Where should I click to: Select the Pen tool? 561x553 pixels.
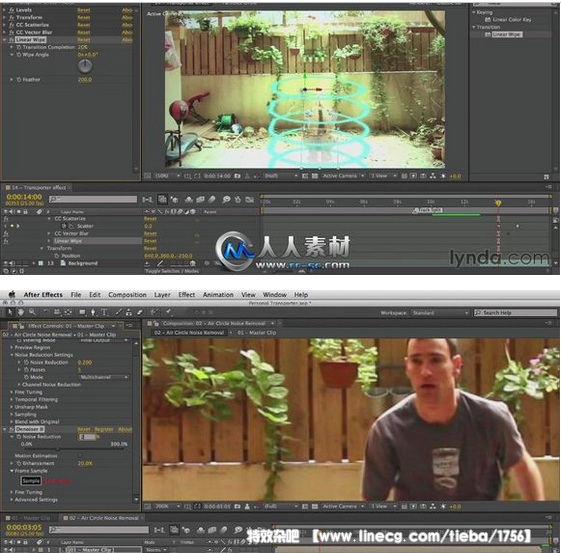(x=93, y=312)
